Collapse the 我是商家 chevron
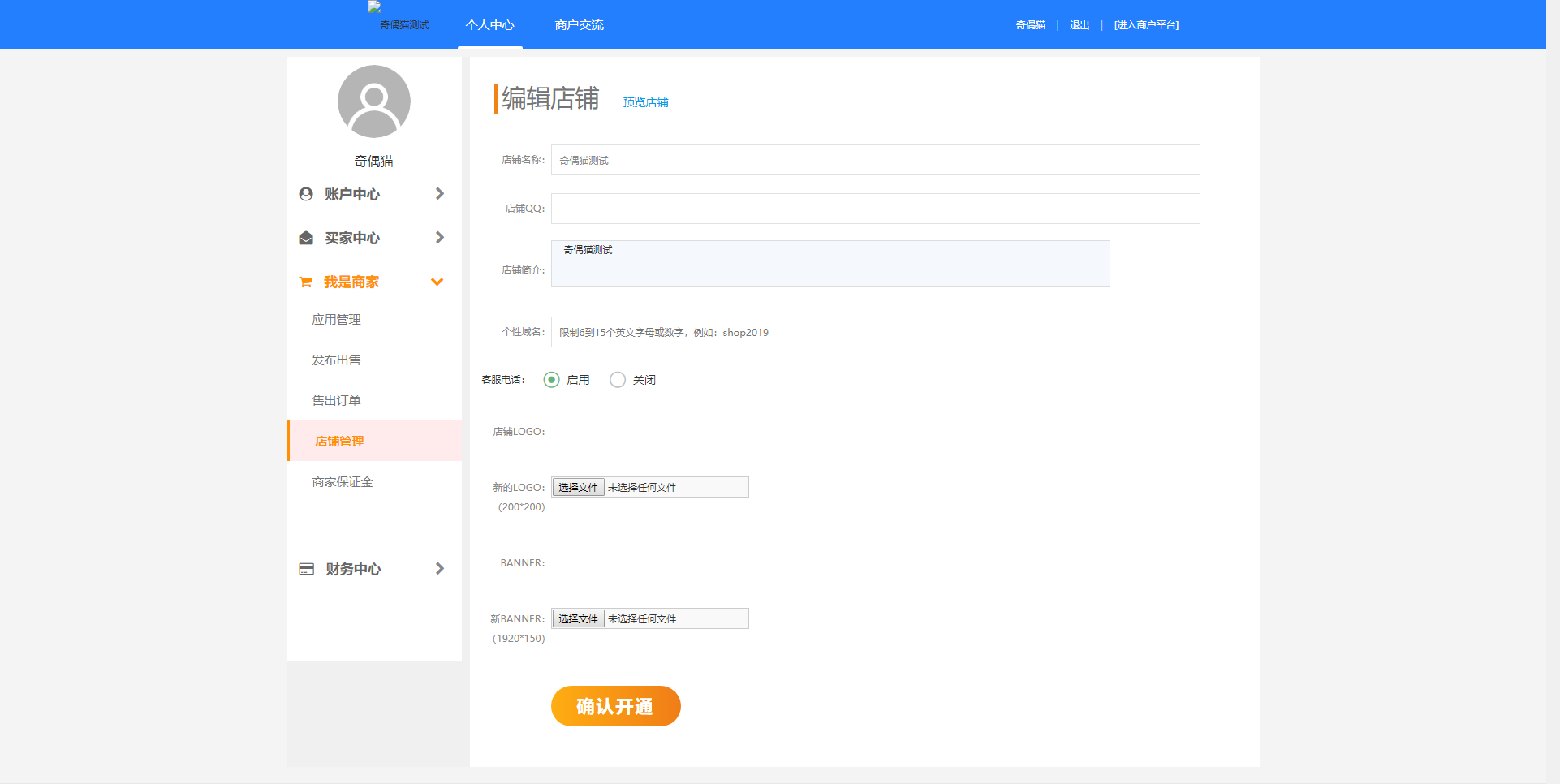Viewport: 1560px width, 784px height. click(437, 282)
